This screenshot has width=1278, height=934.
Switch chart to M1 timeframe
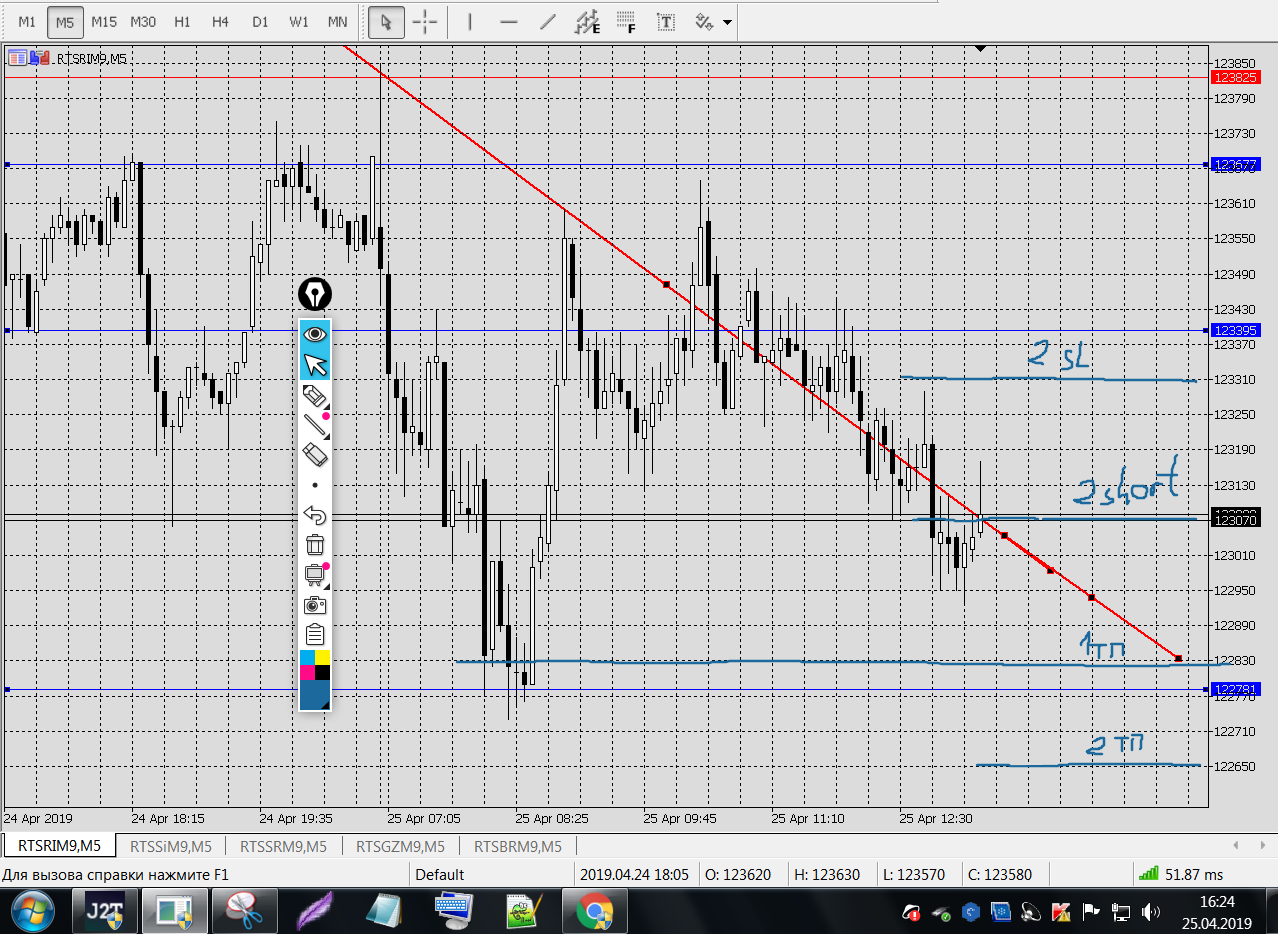pos(27,21)
